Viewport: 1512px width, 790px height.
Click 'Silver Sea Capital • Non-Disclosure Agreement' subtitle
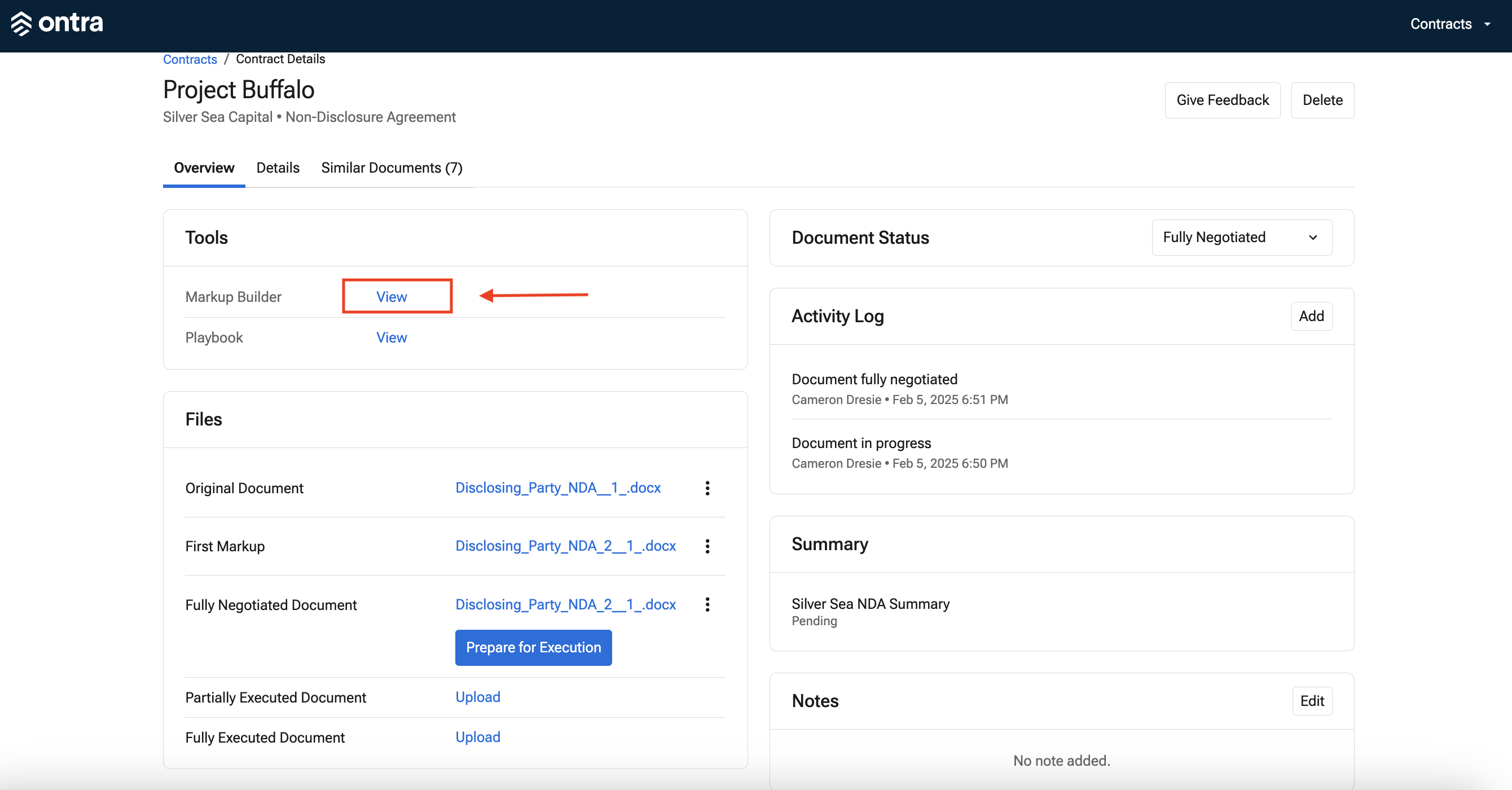pyautogui.click(x=309, y=117)
